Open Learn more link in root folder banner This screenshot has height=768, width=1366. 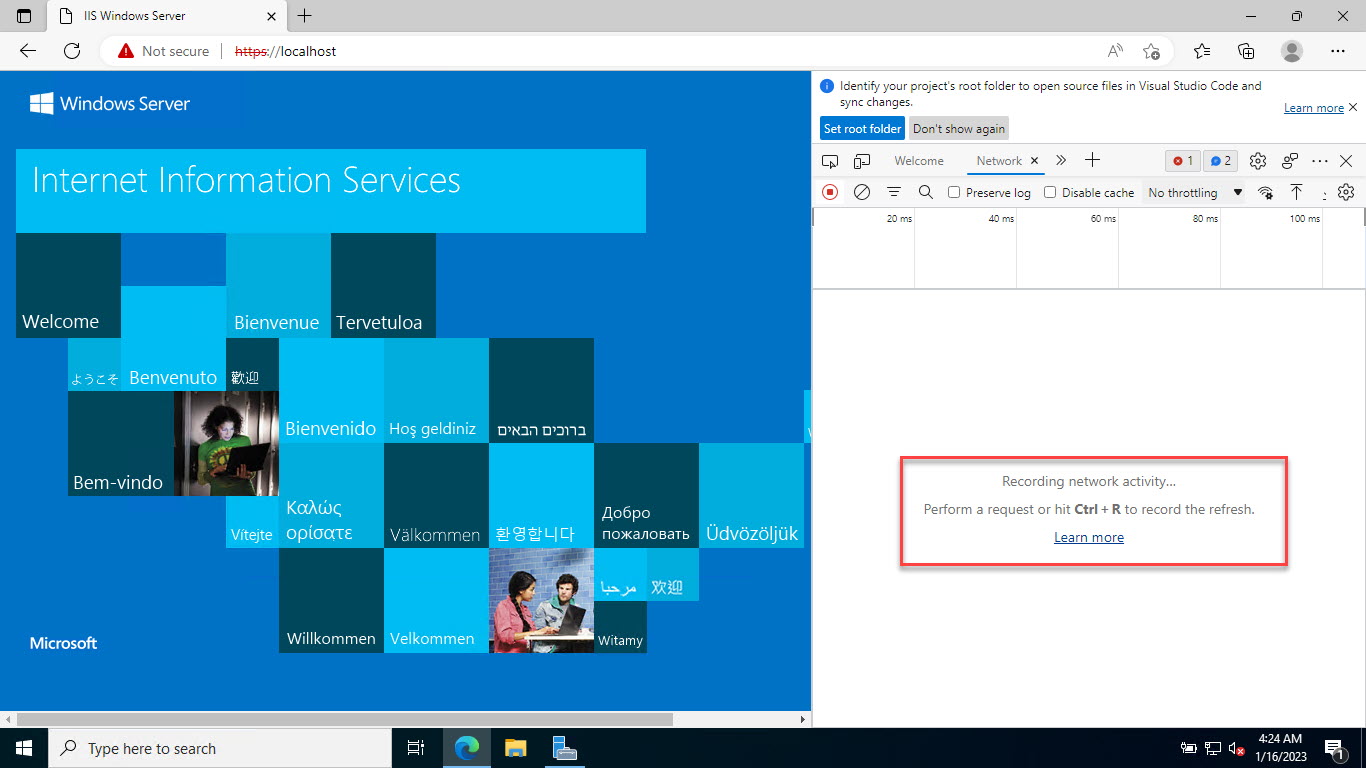[1314, 108]
